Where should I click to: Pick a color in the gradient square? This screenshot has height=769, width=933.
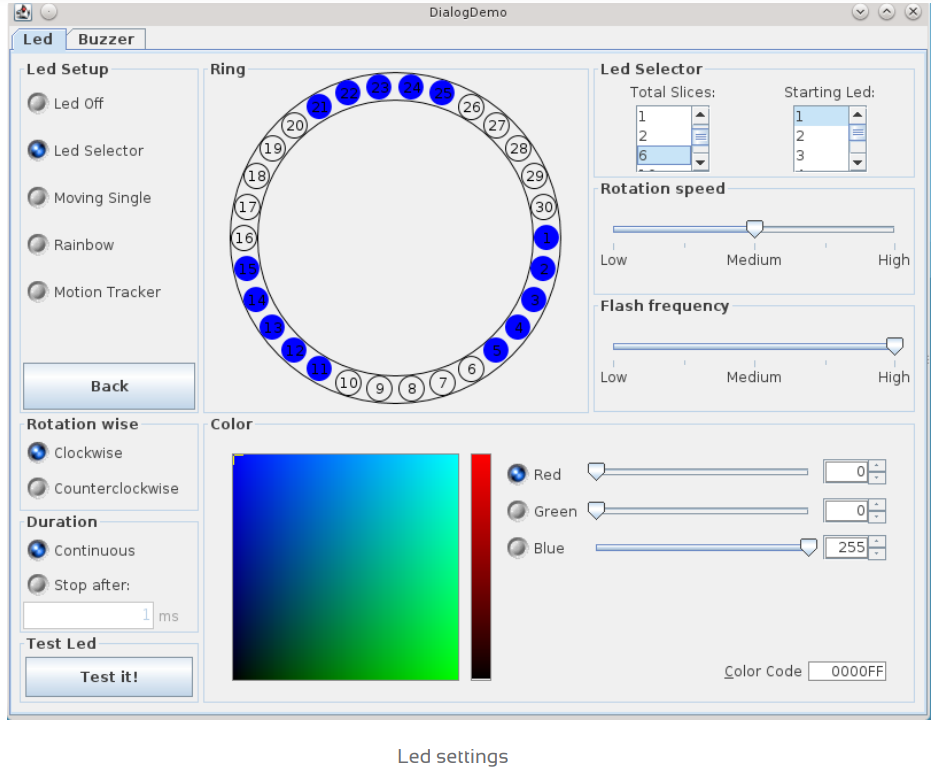[345, 567]
